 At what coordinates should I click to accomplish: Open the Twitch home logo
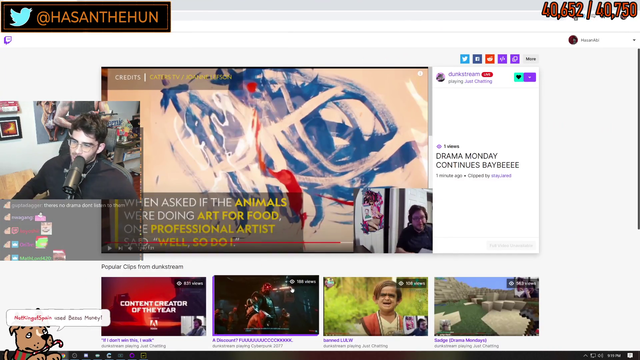(8, 40)
